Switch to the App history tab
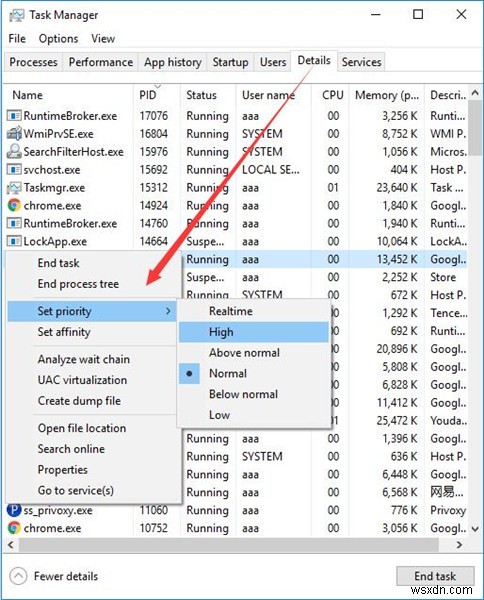The width and height of the screenshot is (484, 600). [173, 62]
